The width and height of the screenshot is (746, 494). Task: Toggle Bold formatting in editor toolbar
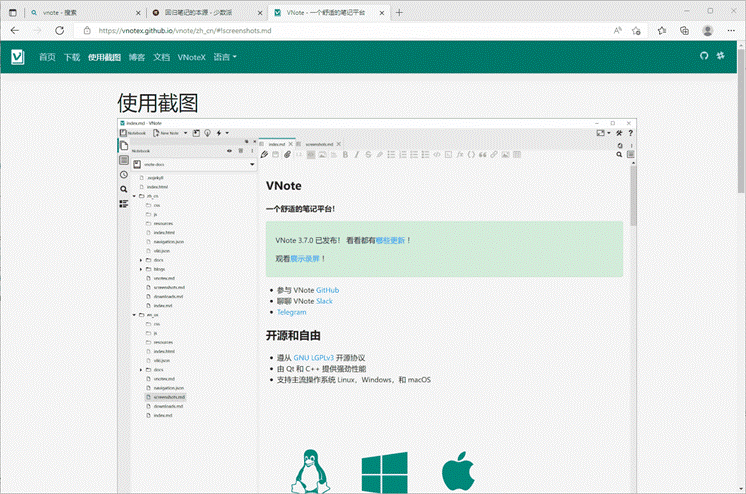[x=345, y=154]
